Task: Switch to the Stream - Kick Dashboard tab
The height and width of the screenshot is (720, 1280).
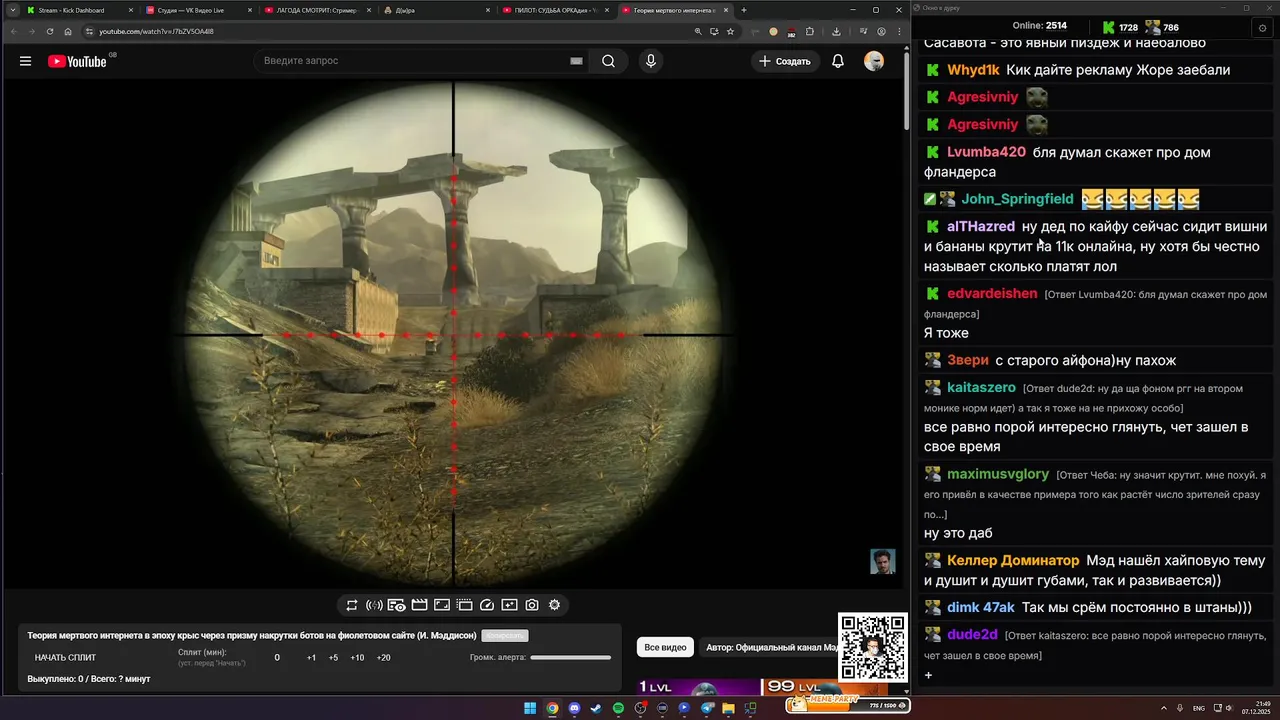Action: 78,10
